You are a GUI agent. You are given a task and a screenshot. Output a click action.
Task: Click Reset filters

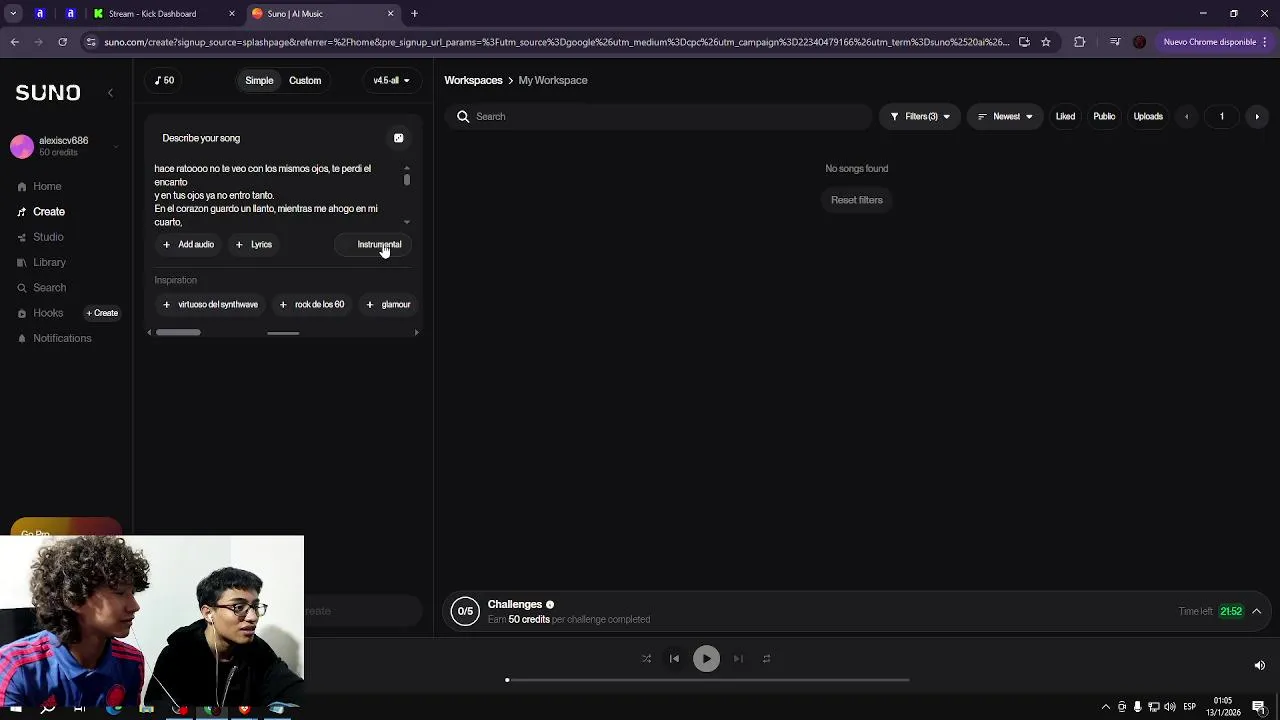pyautogui.click(x=857, y=200)
